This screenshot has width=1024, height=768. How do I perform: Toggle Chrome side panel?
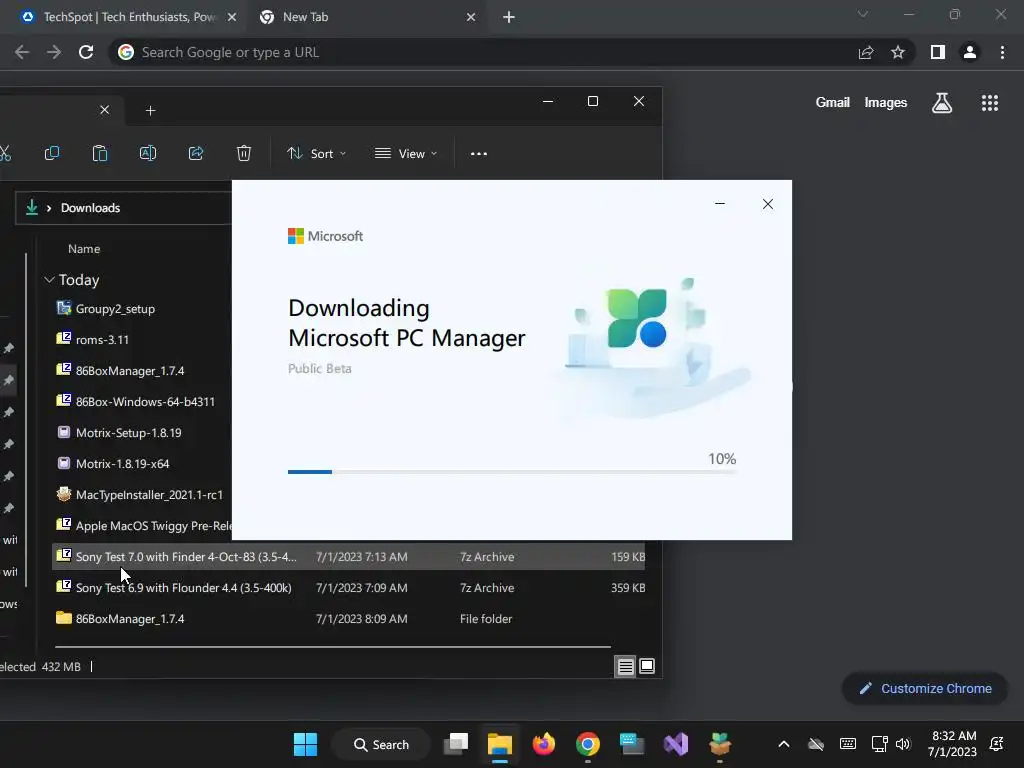938,52
